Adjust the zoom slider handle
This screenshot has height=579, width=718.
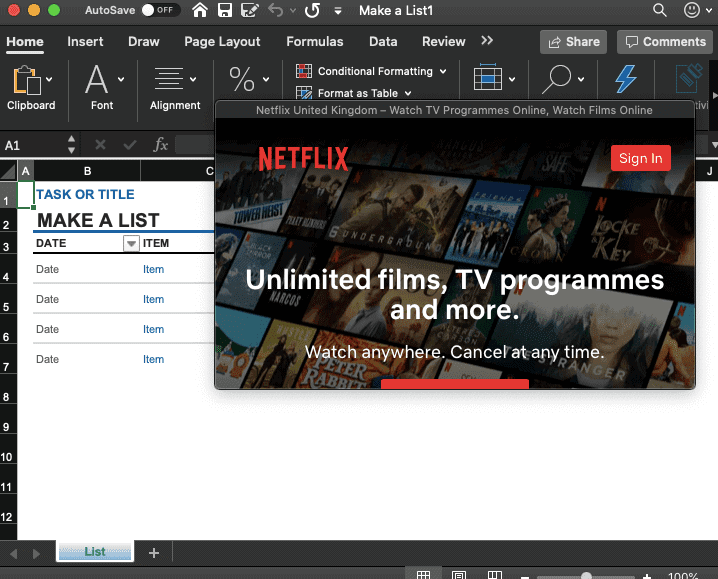(586, 576)
